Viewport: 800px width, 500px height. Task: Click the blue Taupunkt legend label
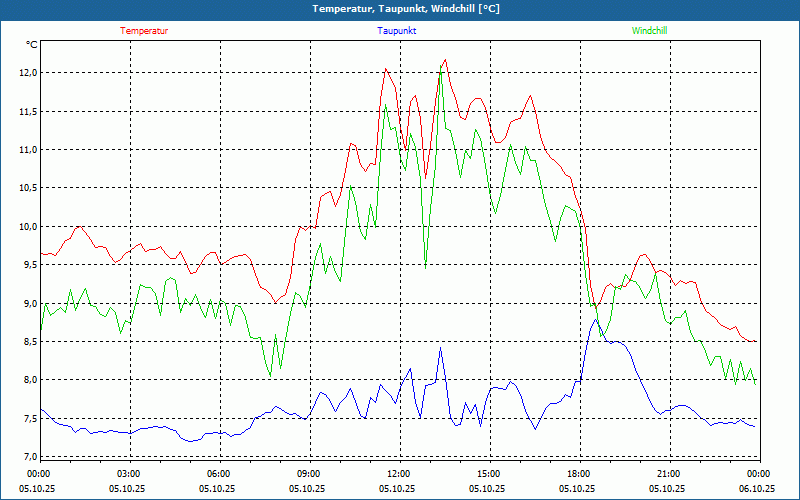(396, 31)
